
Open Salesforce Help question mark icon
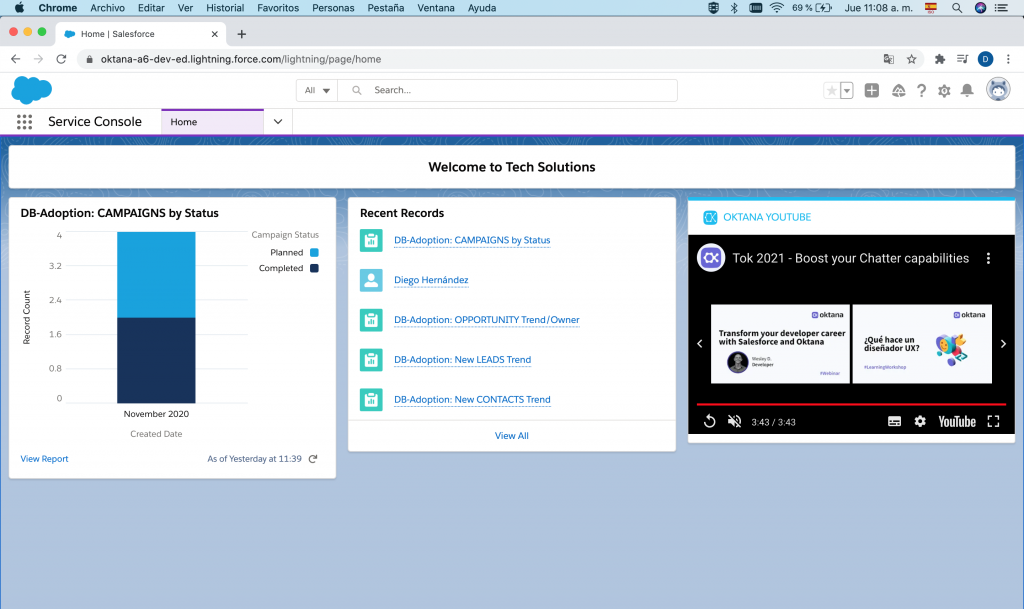(x=921, y=91)
